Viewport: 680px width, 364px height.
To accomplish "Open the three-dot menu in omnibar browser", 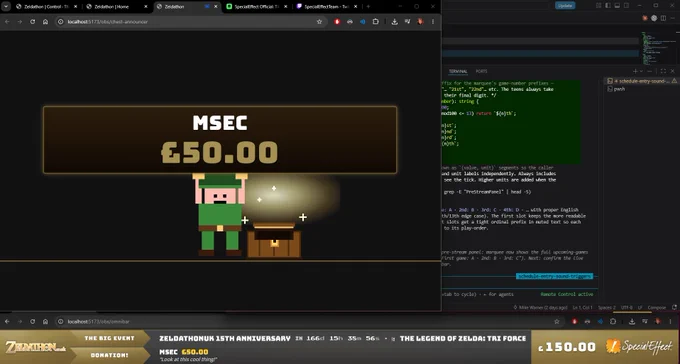I will click(670, 321).
